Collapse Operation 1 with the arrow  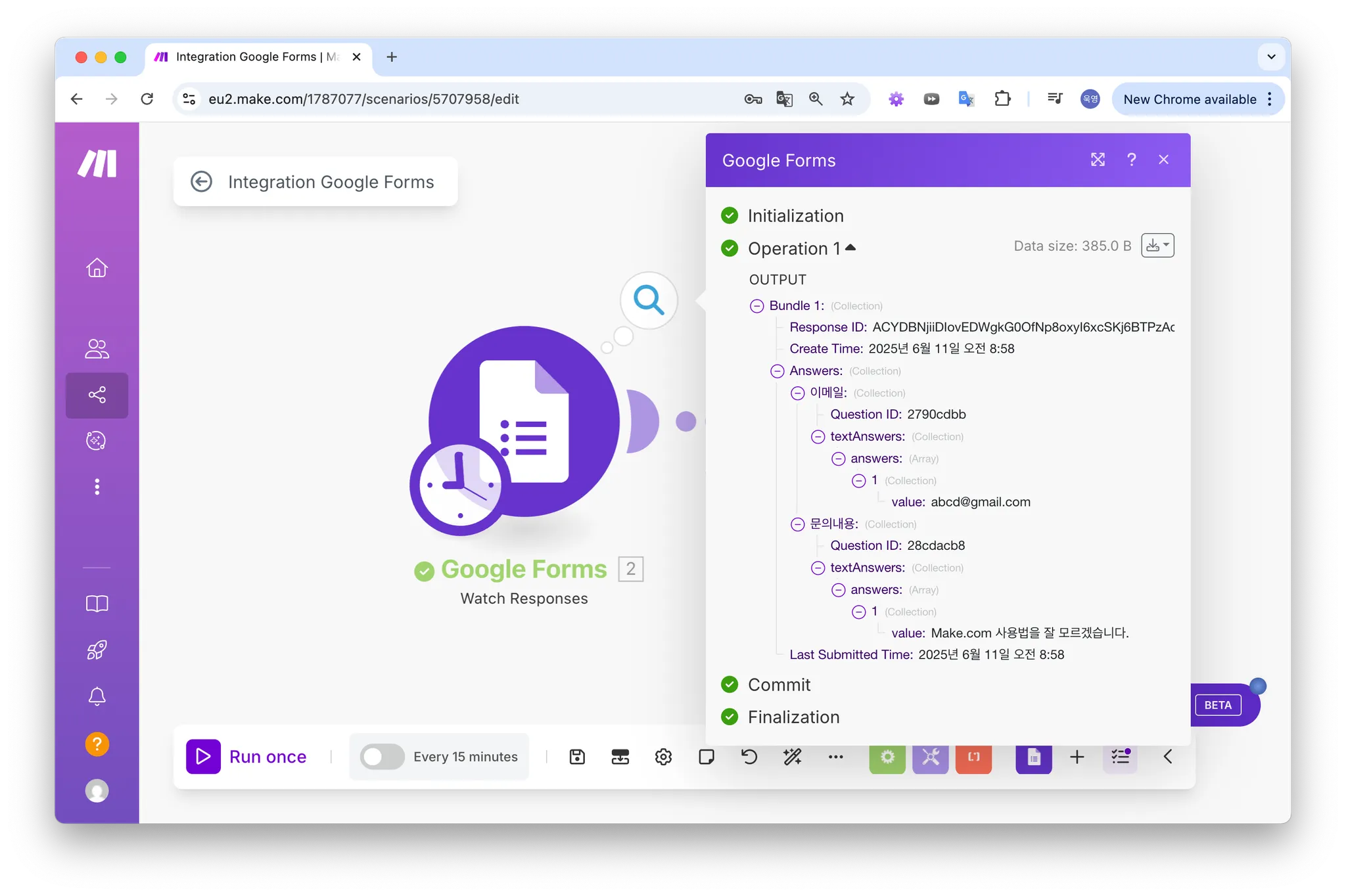[850, 248]
